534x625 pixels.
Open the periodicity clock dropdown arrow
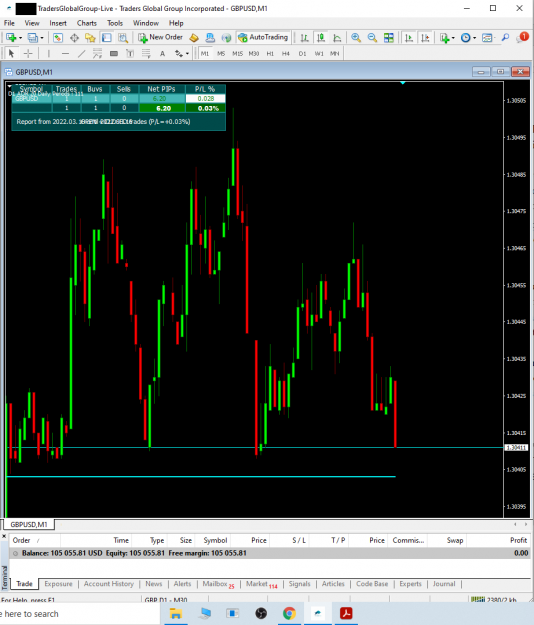point(474,38)
